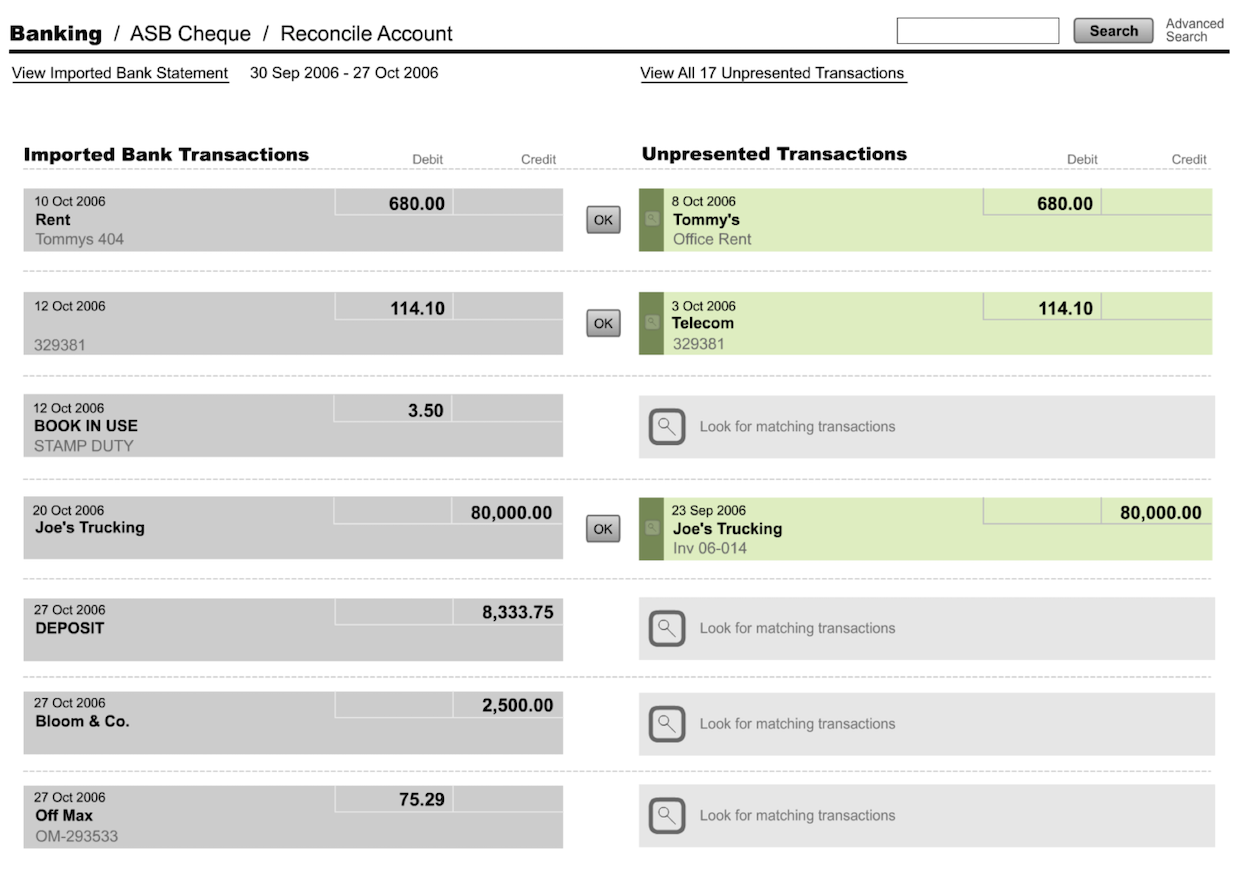Click magnifier icon beside Bloom & Co. row
The height and width of the screenshot is (880, 1244).
tap(667, 724)
